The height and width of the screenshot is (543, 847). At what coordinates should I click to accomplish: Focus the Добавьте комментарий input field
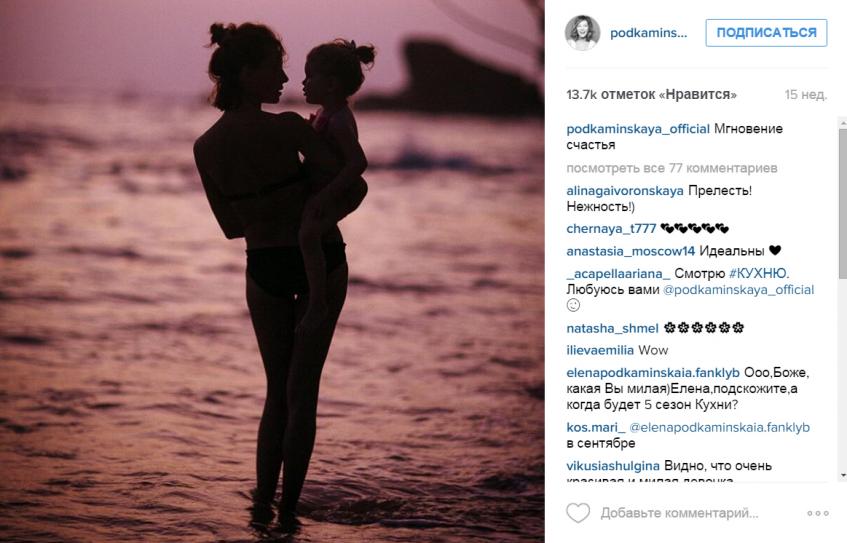(x=679, y=513)
